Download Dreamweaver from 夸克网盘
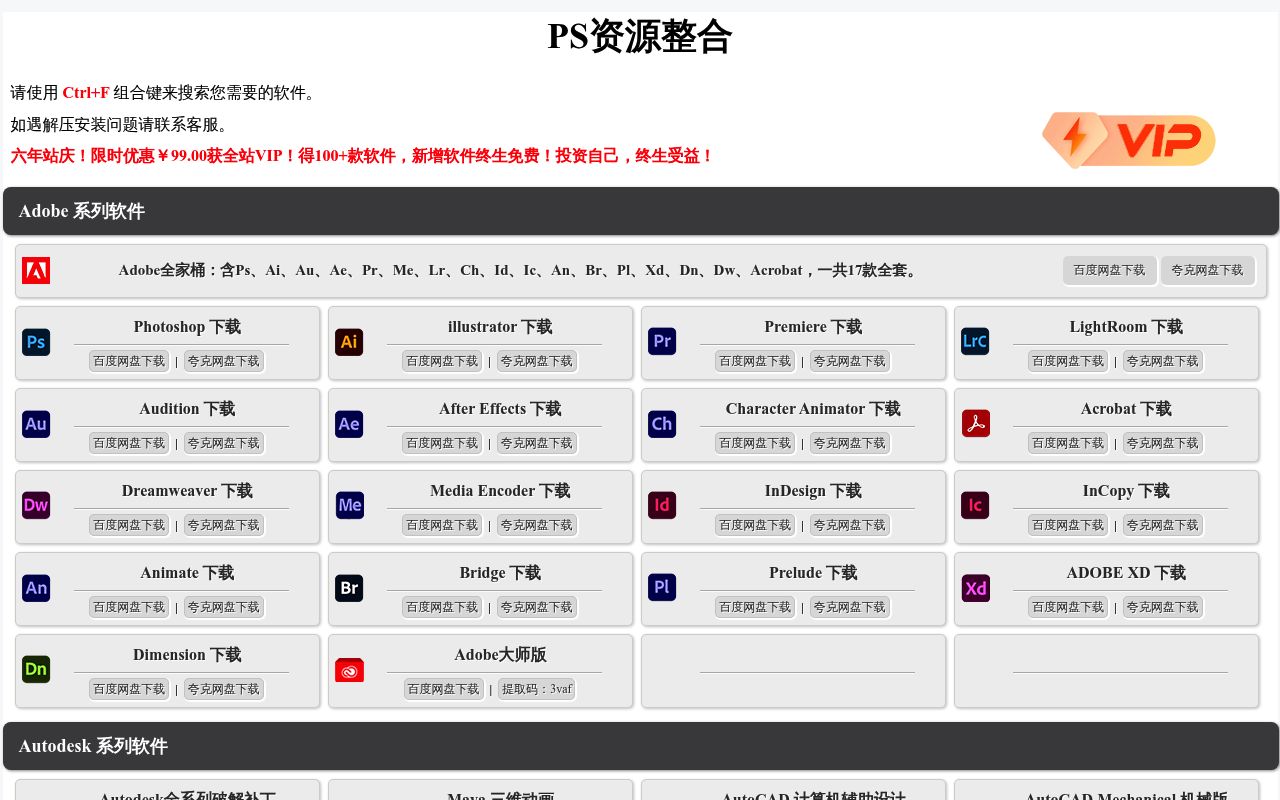Viewport: 1280px width, 800px height. (224, 525)
